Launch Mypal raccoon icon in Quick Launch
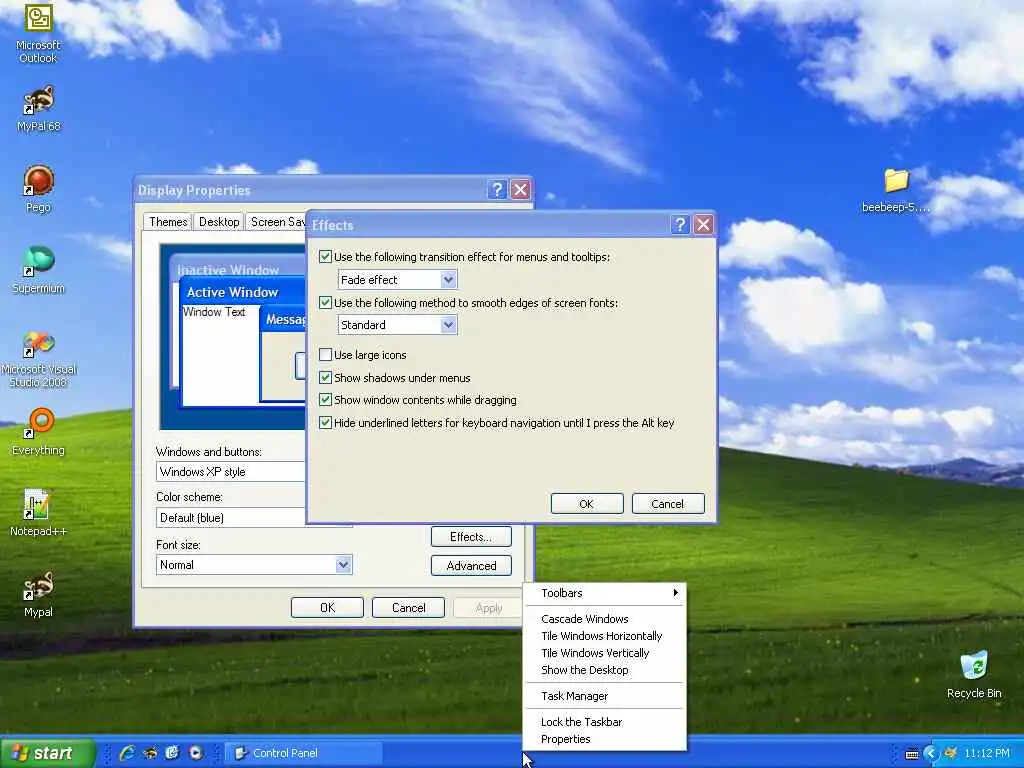The height and width of the screenshot is (768, 1024). click(x=150, y=753)
